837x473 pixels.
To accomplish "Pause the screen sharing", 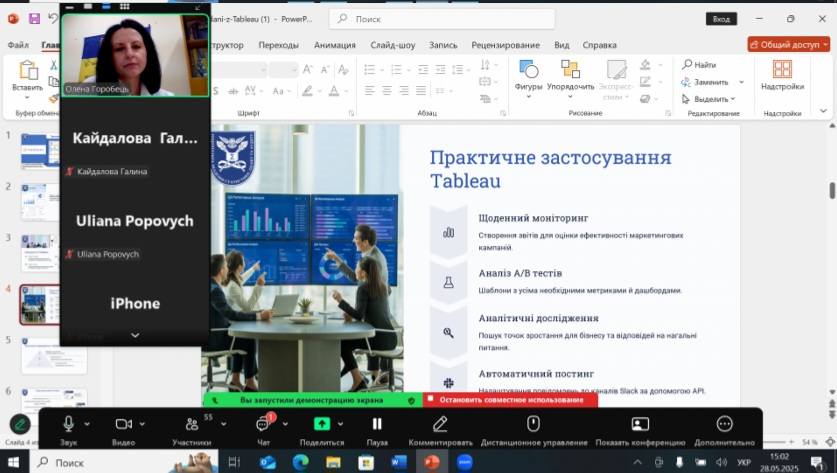I will pyautogui.click(x=377, y=424).
